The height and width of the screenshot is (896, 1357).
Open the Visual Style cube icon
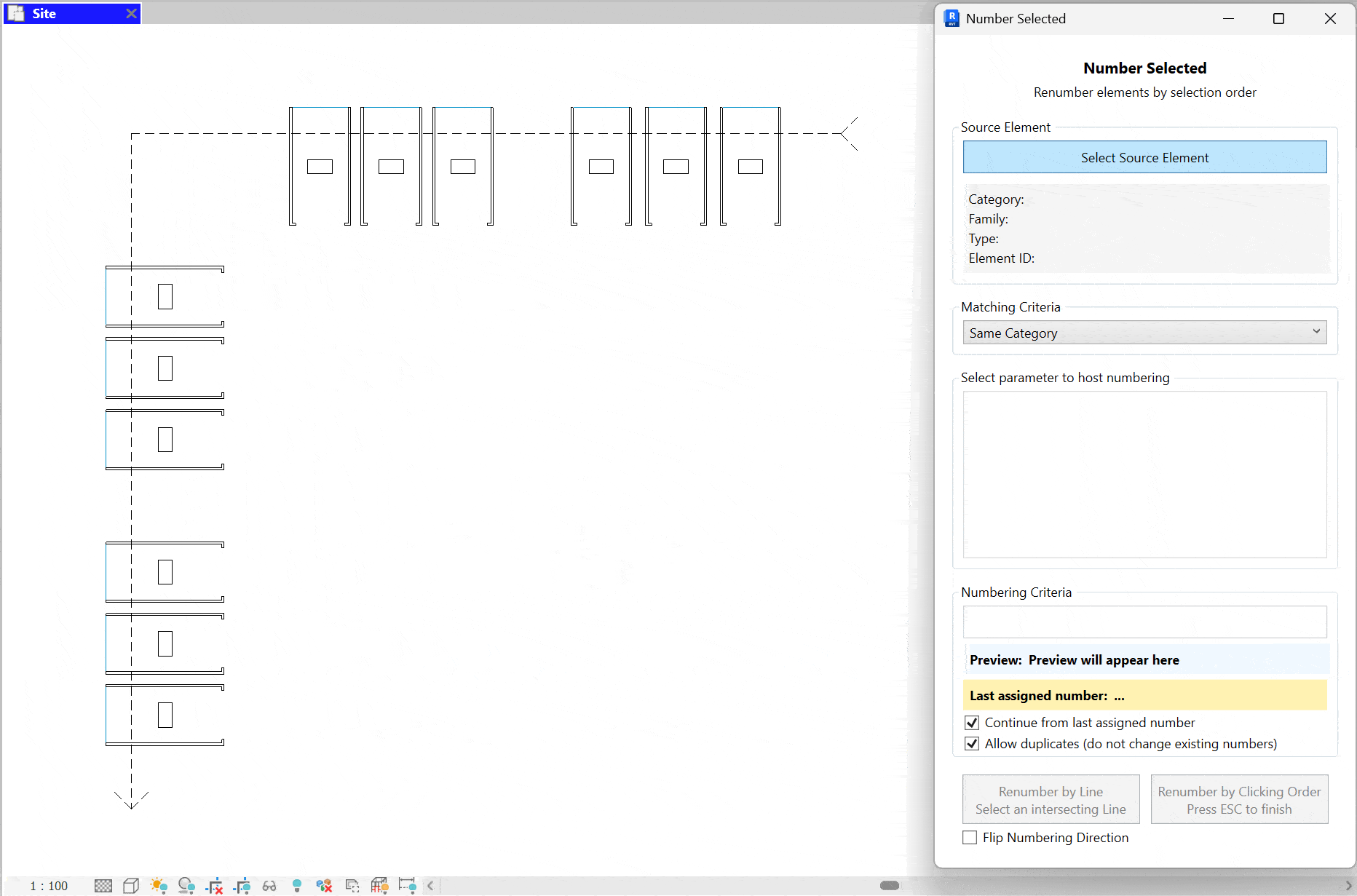131,885
